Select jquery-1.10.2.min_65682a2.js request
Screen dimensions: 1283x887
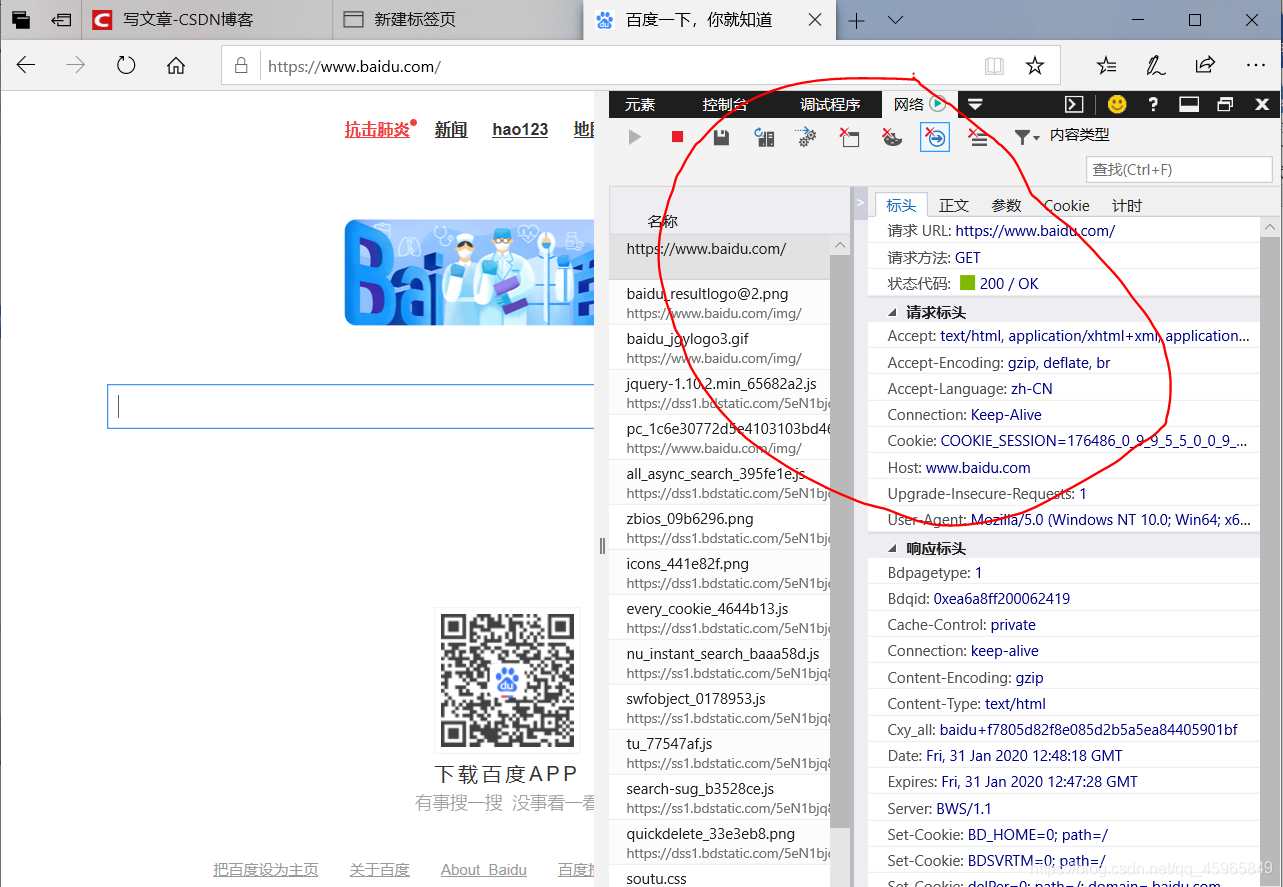720,392
